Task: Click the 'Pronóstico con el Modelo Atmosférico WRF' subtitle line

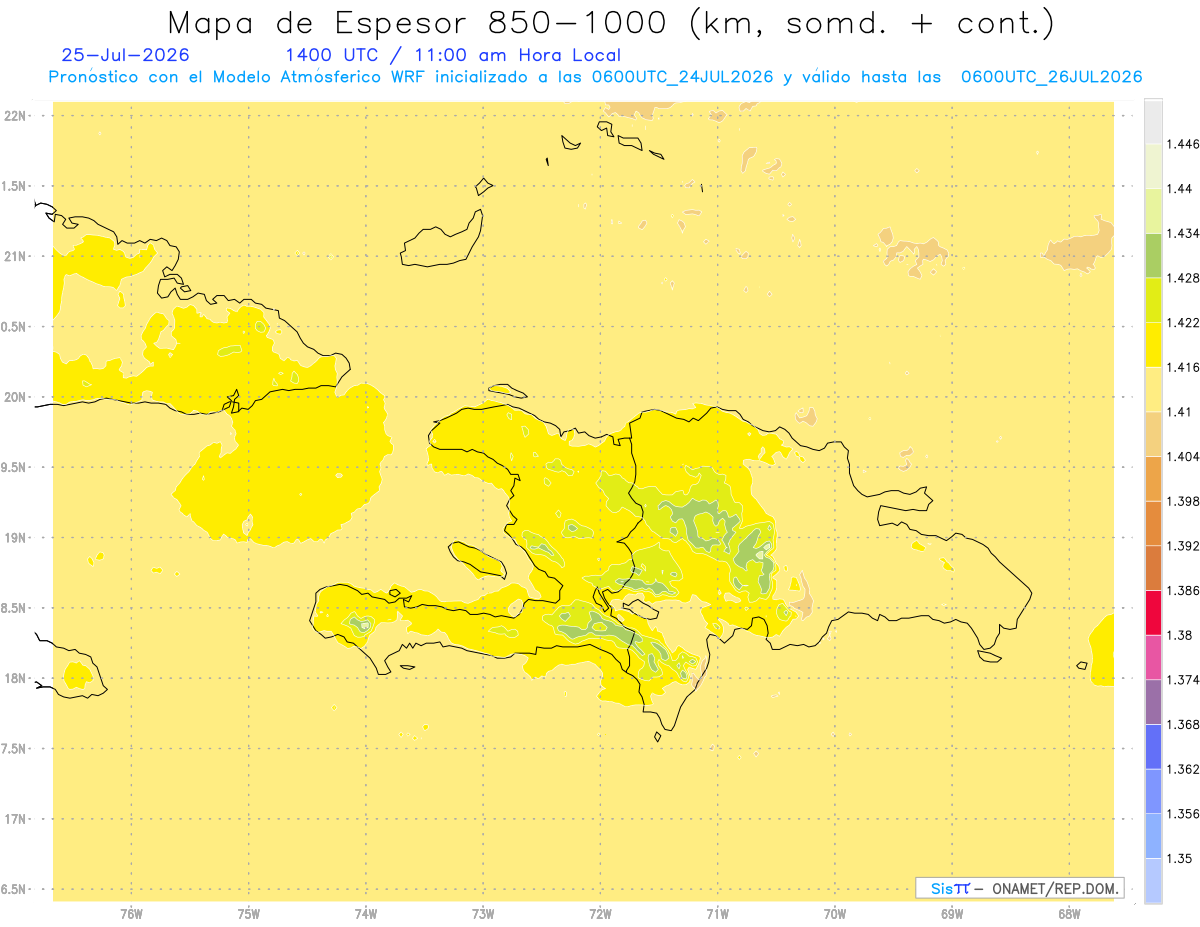Action: (x=595, y=77)
